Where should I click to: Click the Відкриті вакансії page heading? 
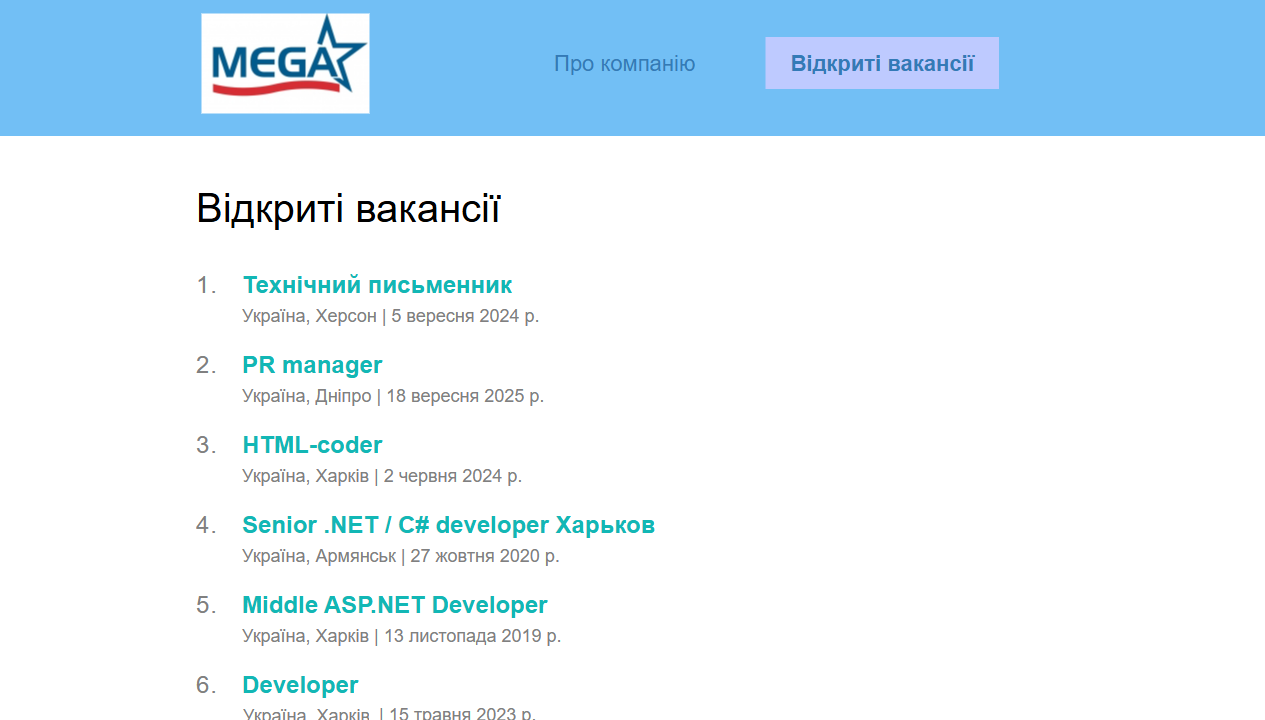pos(348,209)
